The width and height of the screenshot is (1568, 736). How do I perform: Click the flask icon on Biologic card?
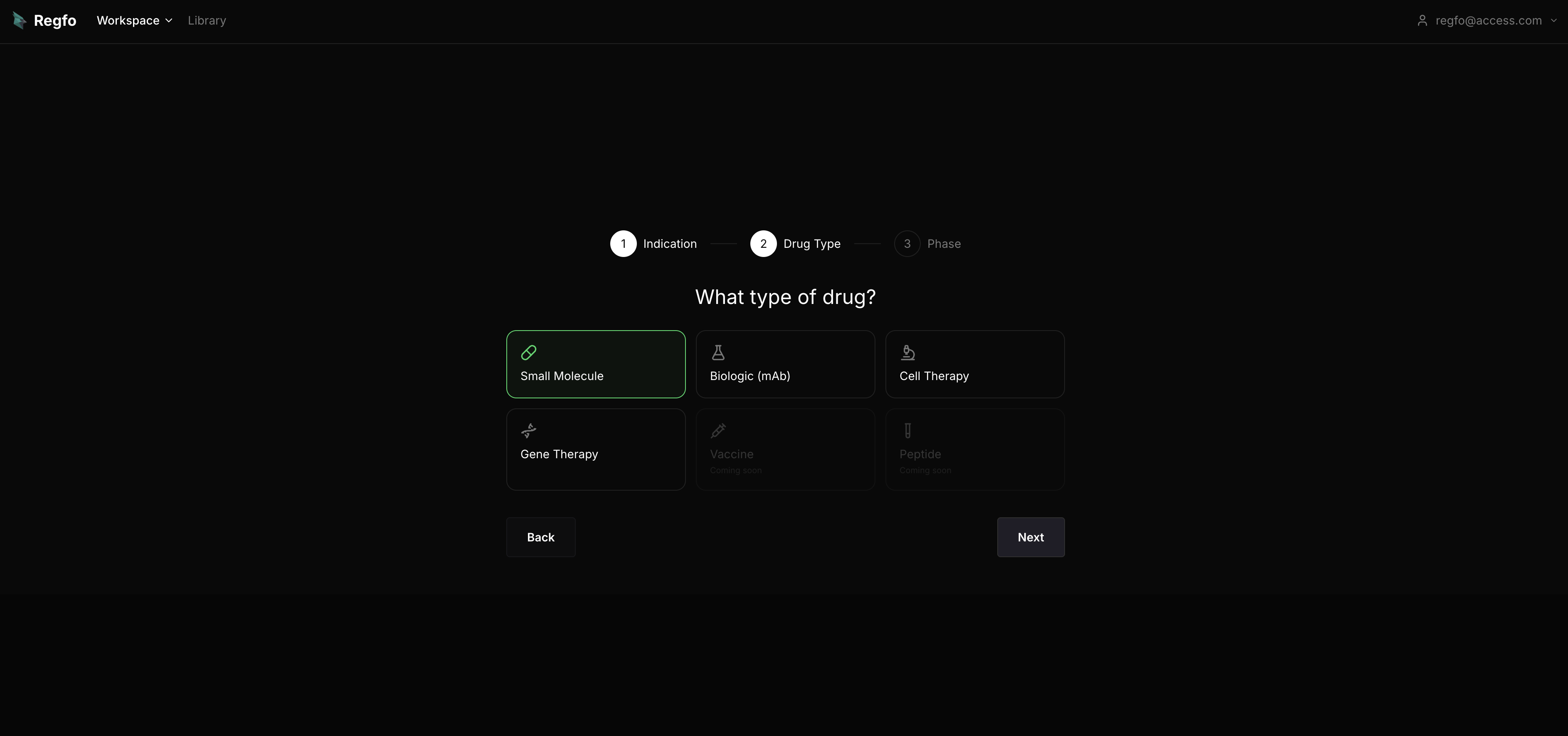click(718, 353)
